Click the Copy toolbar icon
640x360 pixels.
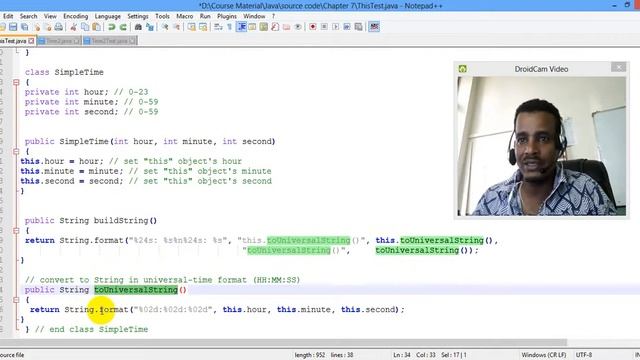pos(85,27)
